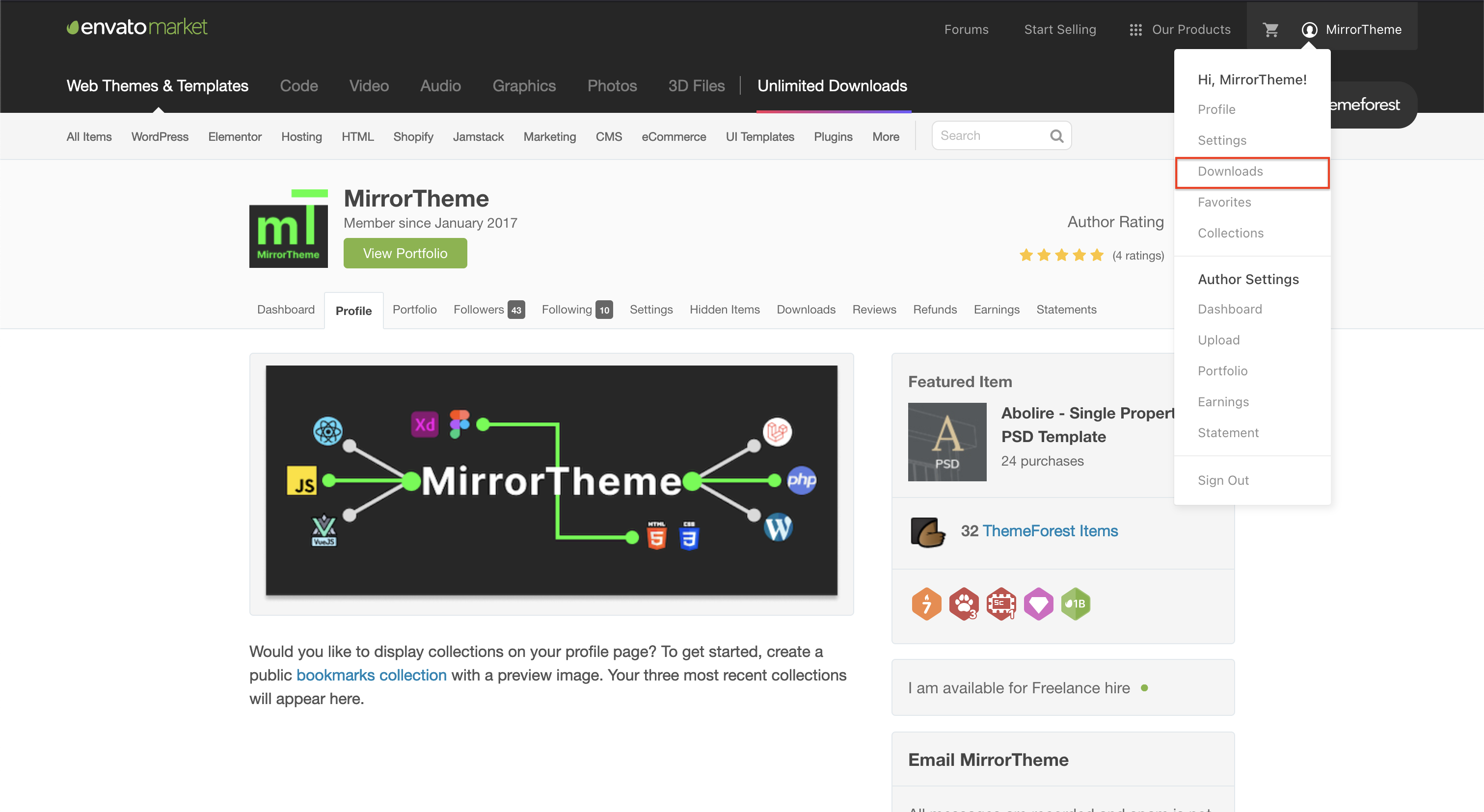This screenshot has width=1484, height=812.
Task: Expand the More categories menu
Action: pos(885,136)
